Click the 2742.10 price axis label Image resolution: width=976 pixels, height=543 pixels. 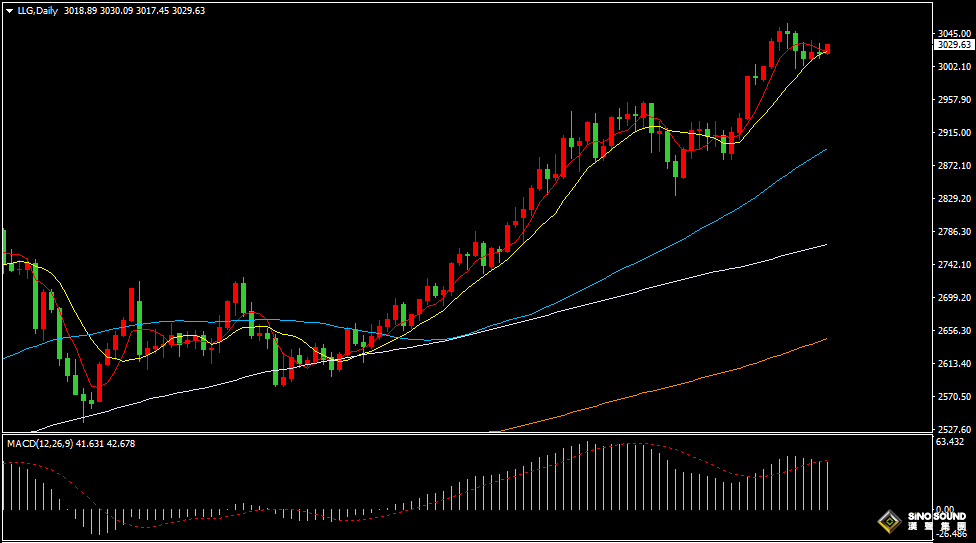[954, 265]
